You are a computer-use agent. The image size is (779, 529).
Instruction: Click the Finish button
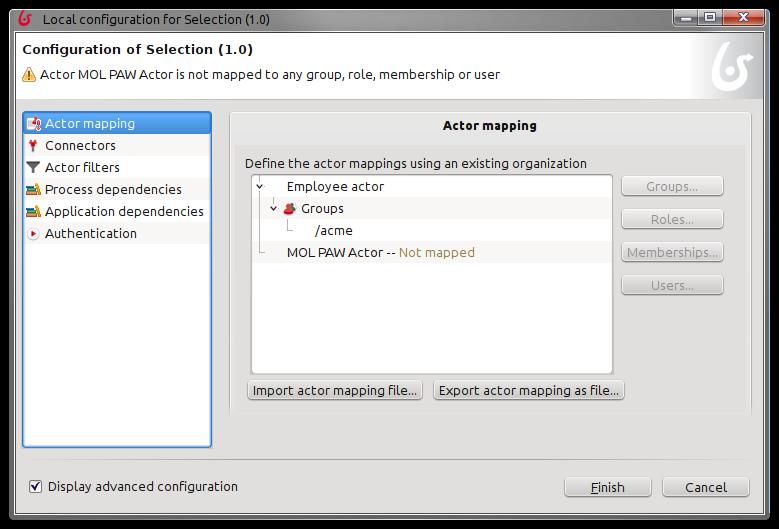pos(608,487)
